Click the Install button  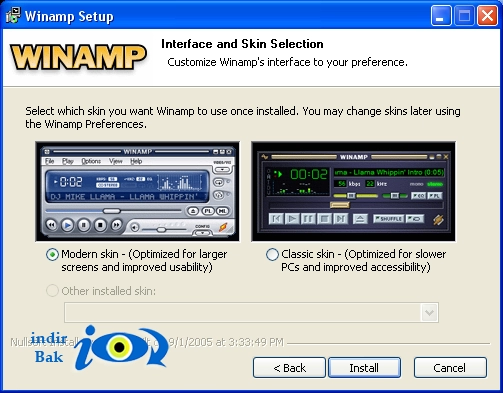click(364, 368)
